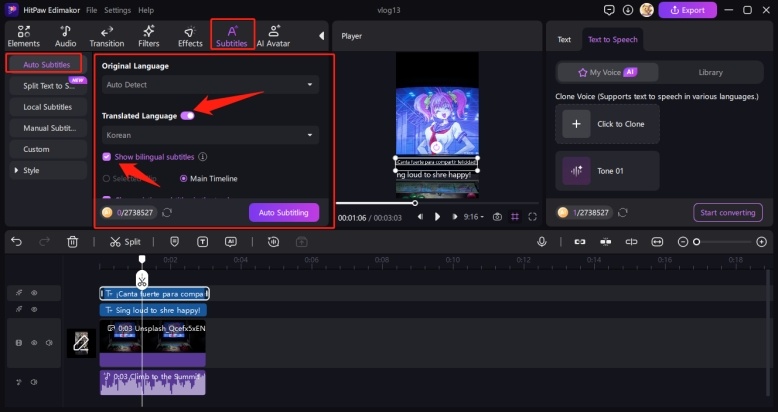The image size is (778, 413).
Task: Select Manual Subtitles in the sidebar
Action: coord(48,128)
